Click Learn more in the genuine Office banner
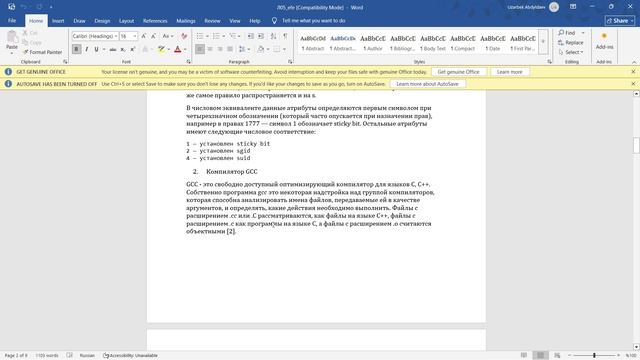Image resolution: width=640 pixels, height=360 pixels. [509, 72]
